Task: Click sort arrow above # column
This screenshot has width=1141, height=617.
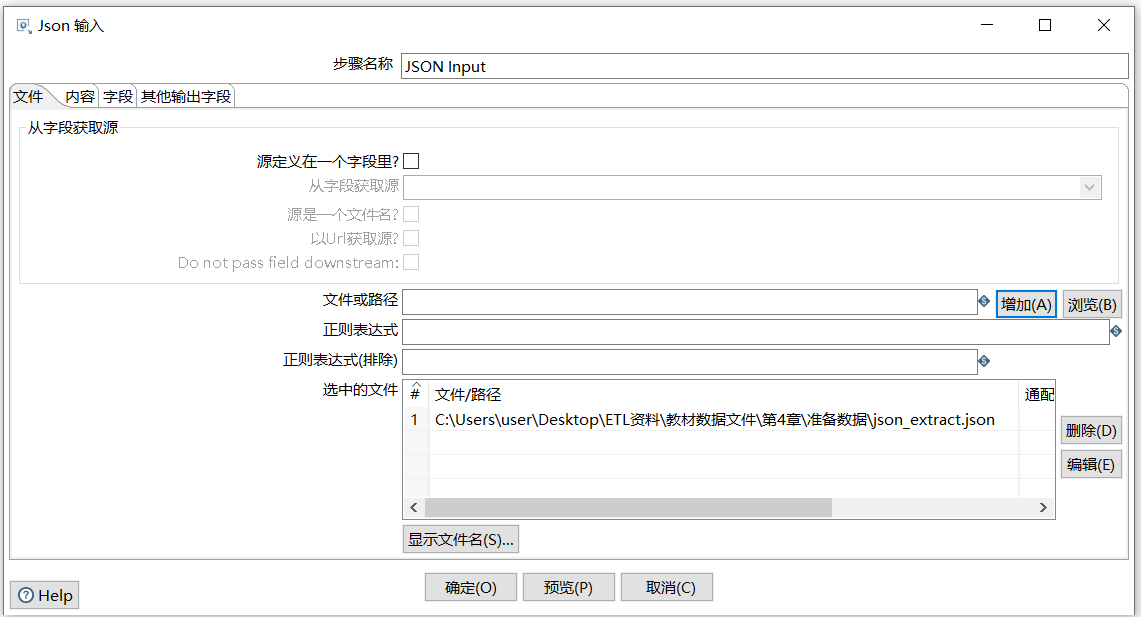Action: click(x=416, y=383)
